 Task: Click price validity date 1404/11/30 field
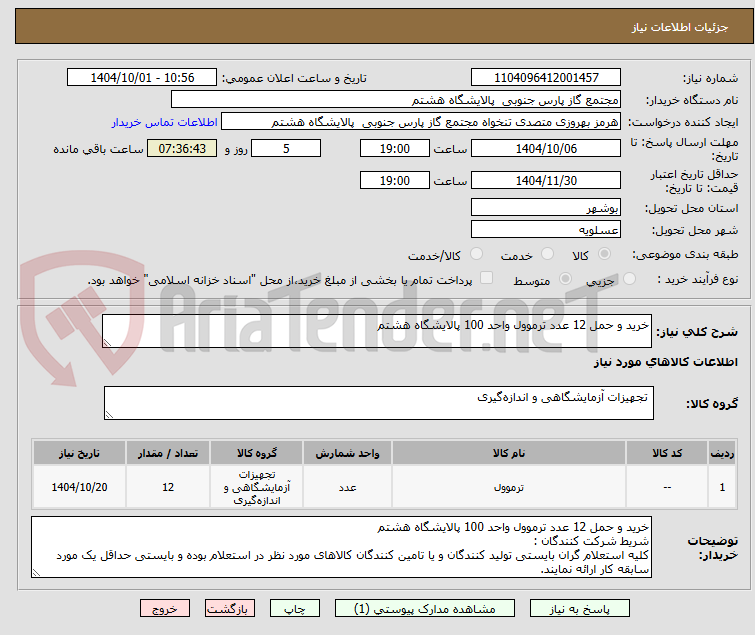pos(546,181)
